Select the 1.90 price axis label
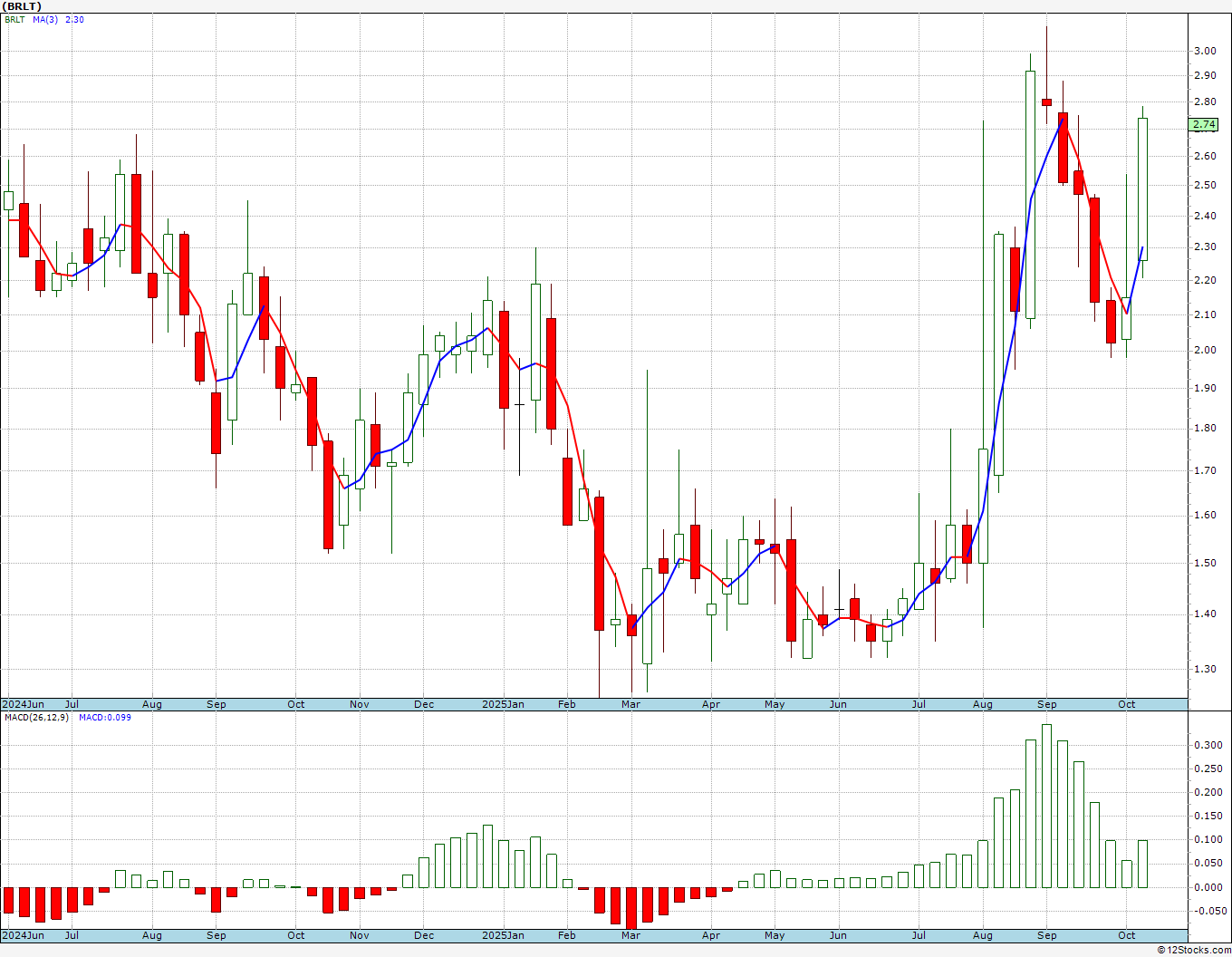Screen dimensions: 1232x957 (1205, 389)
